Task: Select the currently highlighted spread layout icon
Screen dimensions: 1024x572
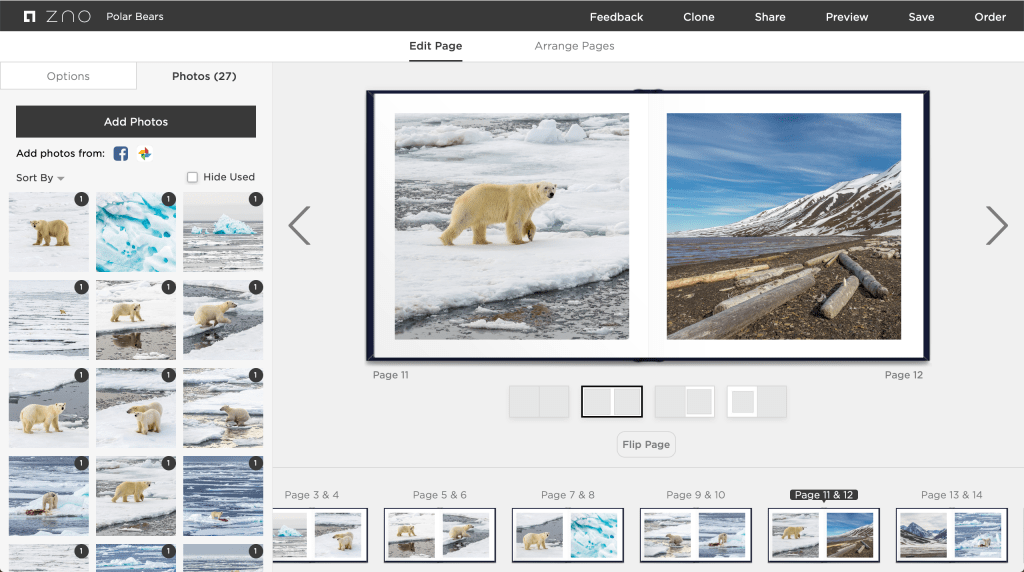Action: click(x=611, y=402)
